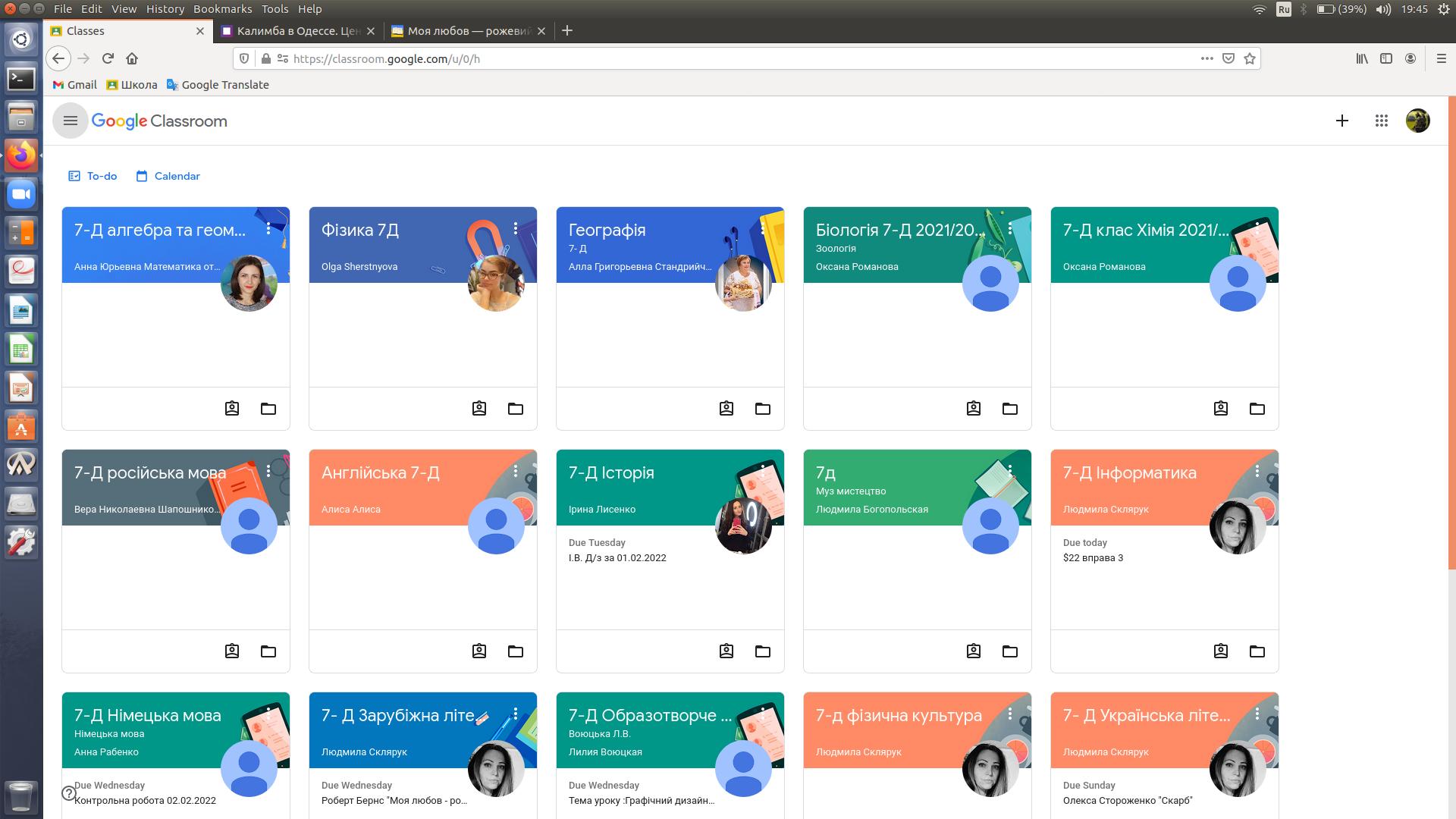Viewport: 1456px width, 819px height.
Task: Open the Classroom main menu hamburger
Action: [71, 121]
